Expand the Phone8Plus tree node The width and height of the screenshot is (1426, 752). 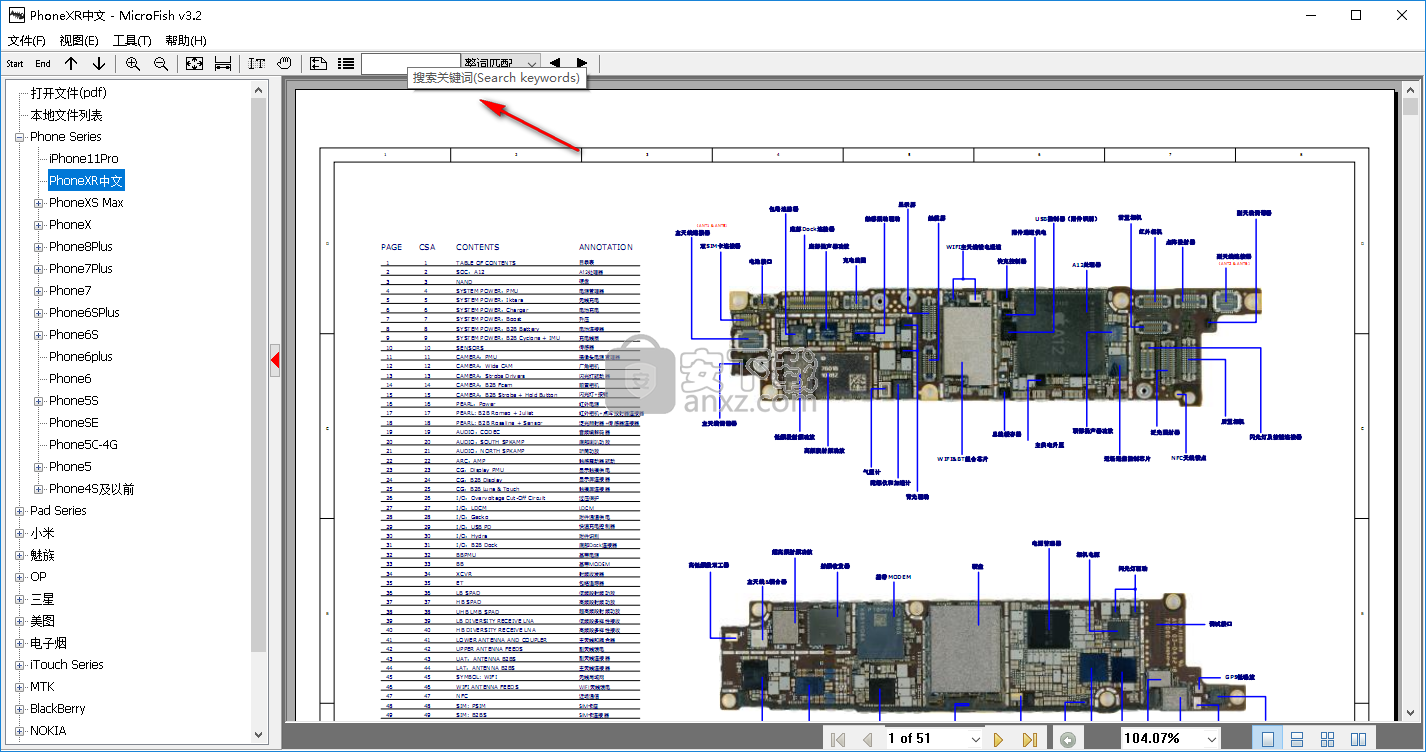point(39,247)
